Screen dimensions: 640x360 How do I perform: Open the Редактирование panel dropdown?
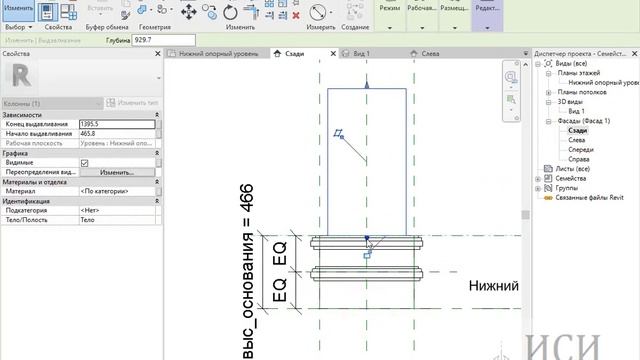pos(487,28)
